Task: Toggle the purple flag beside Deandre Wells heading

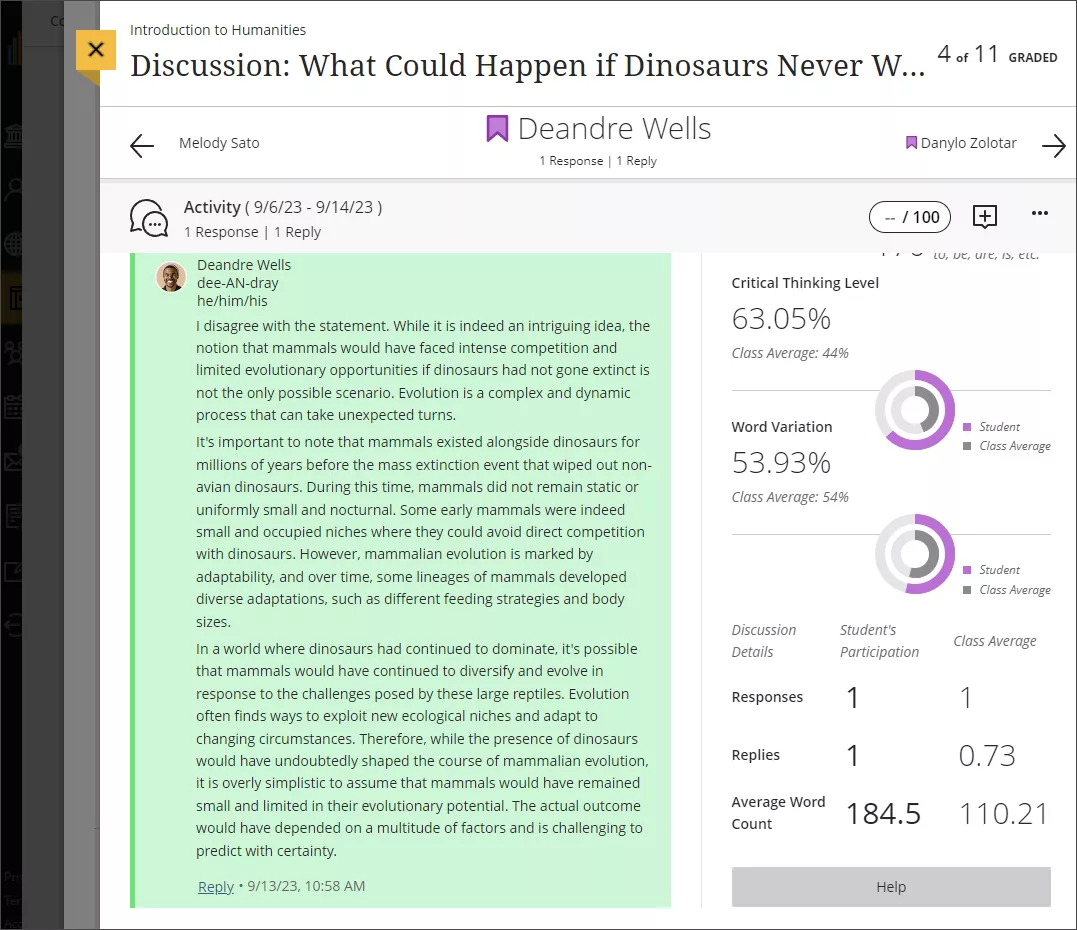Action: pos(497,129)
